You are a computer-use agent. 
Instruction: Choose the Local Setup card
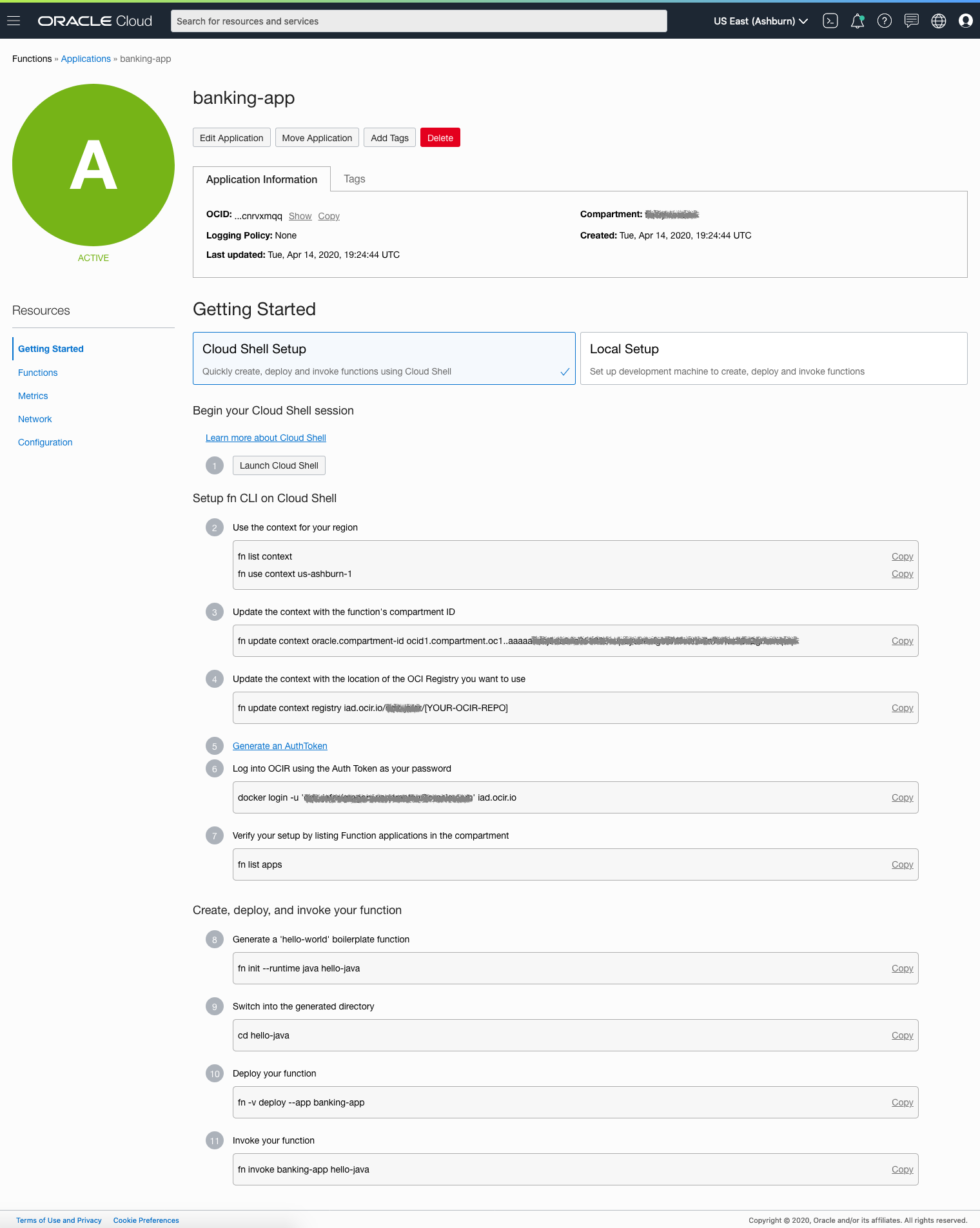(x=774, y=358)
